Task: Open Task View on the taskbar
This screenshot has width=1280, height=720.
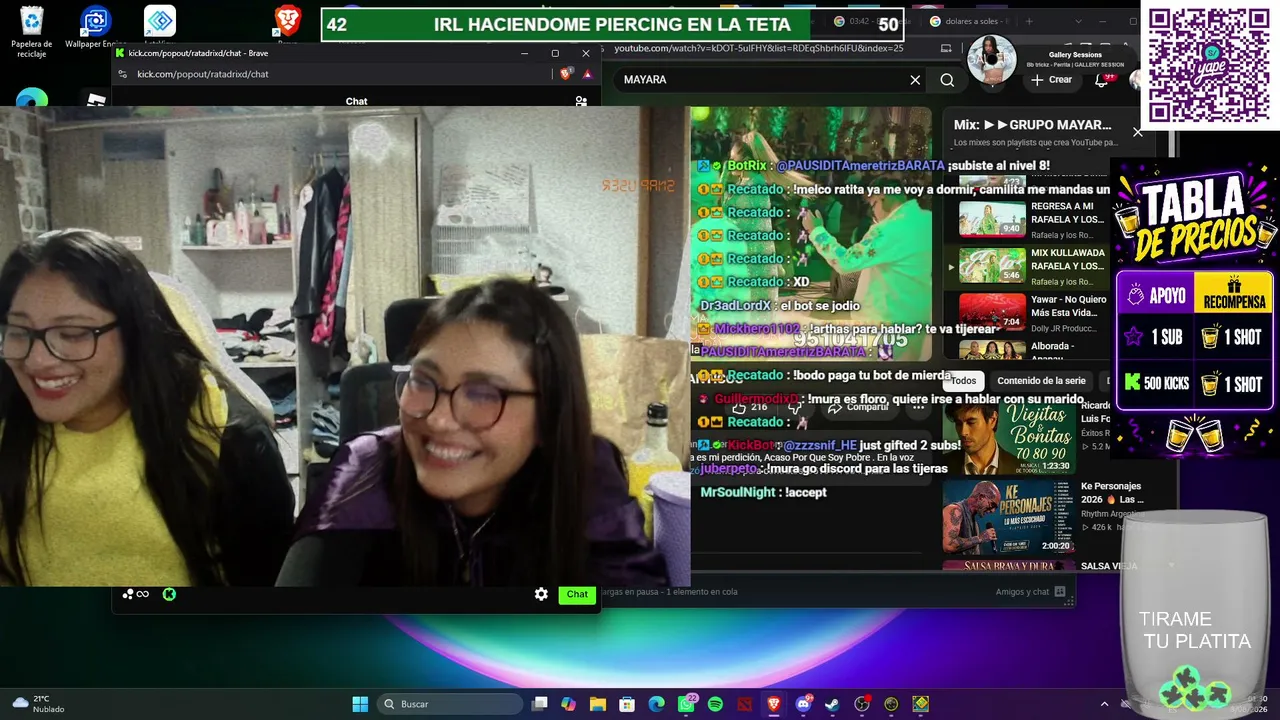Action: pyautogui.click(x=540, y=704)
